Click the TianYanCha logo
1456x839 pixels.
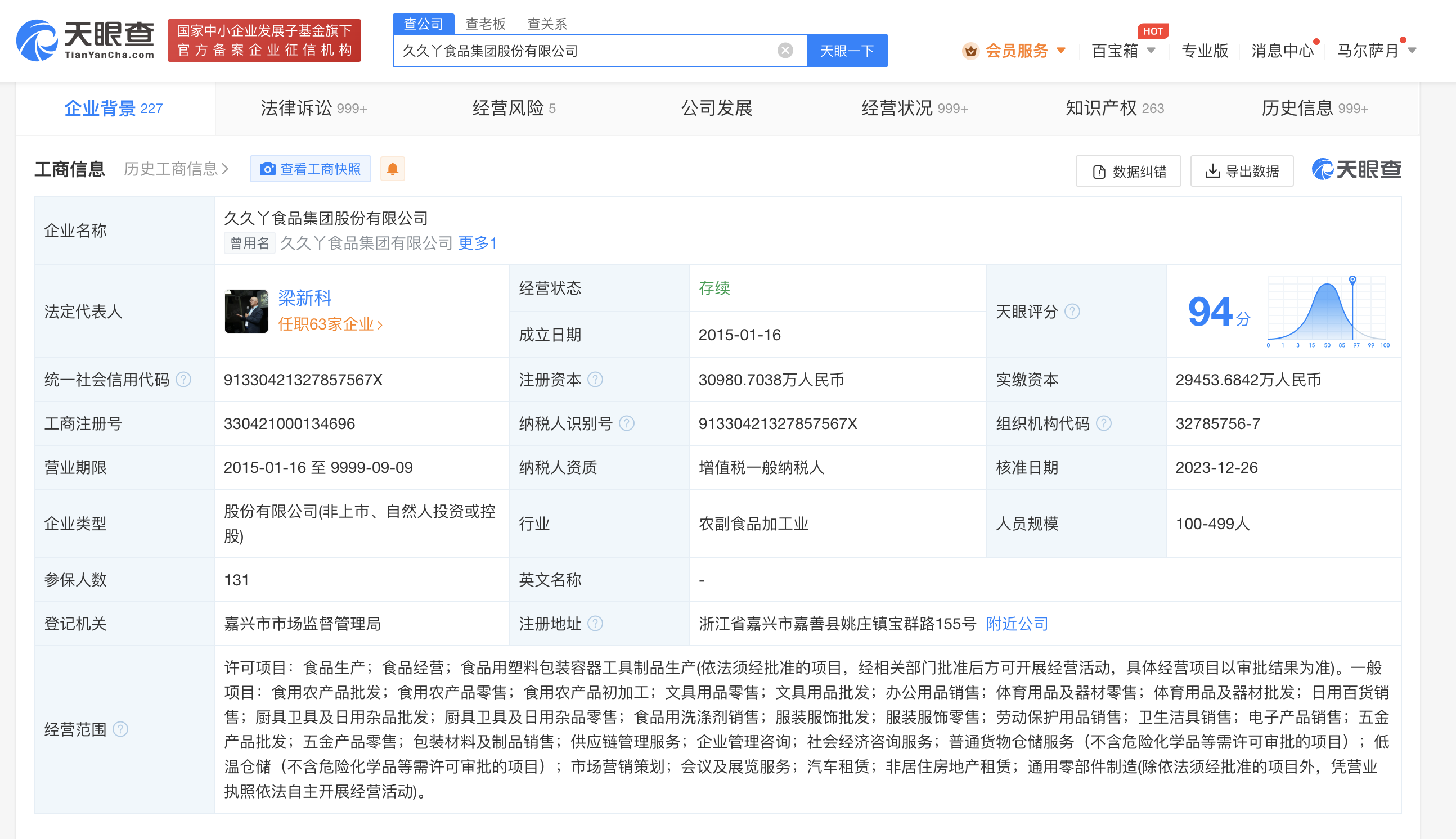pos(86,40)
